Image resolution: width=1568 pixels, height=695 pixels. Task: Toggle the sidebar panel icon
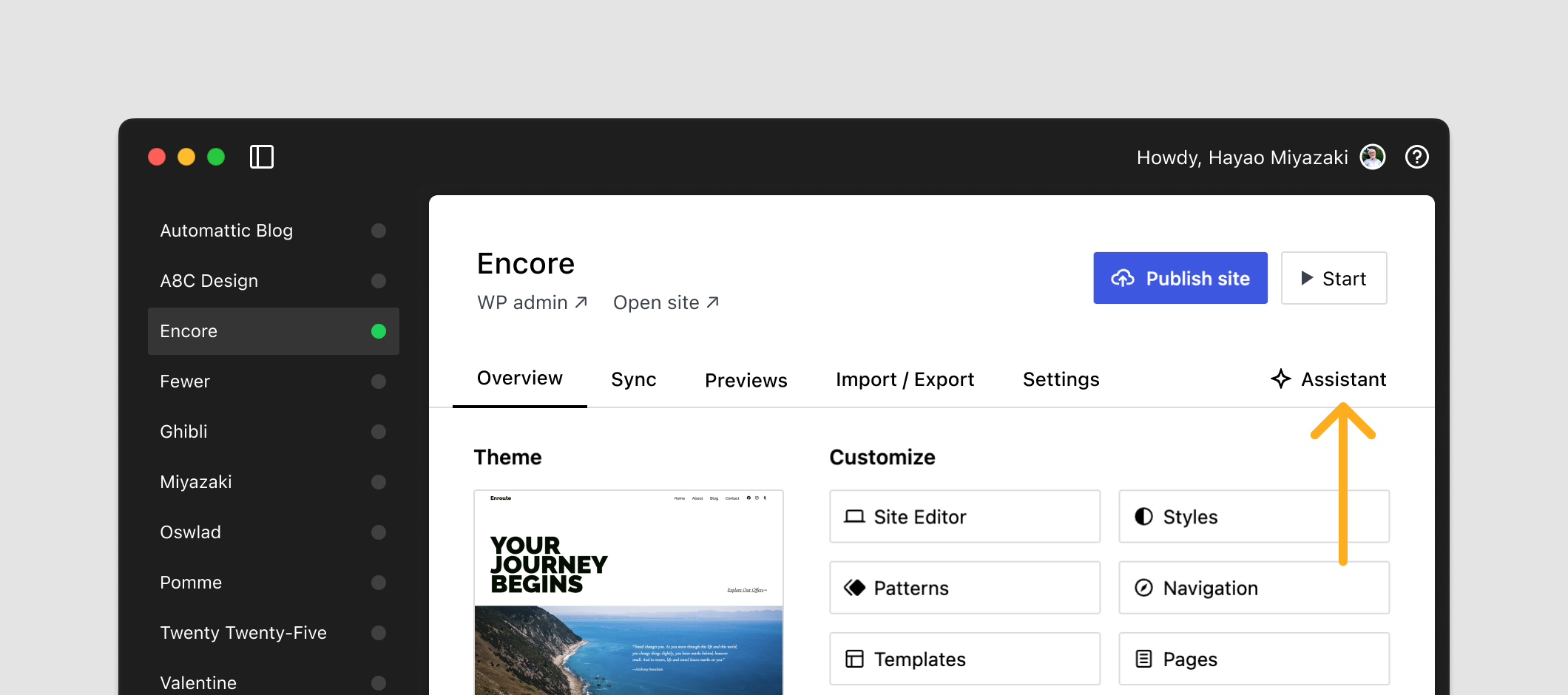(x=262, y=157)
